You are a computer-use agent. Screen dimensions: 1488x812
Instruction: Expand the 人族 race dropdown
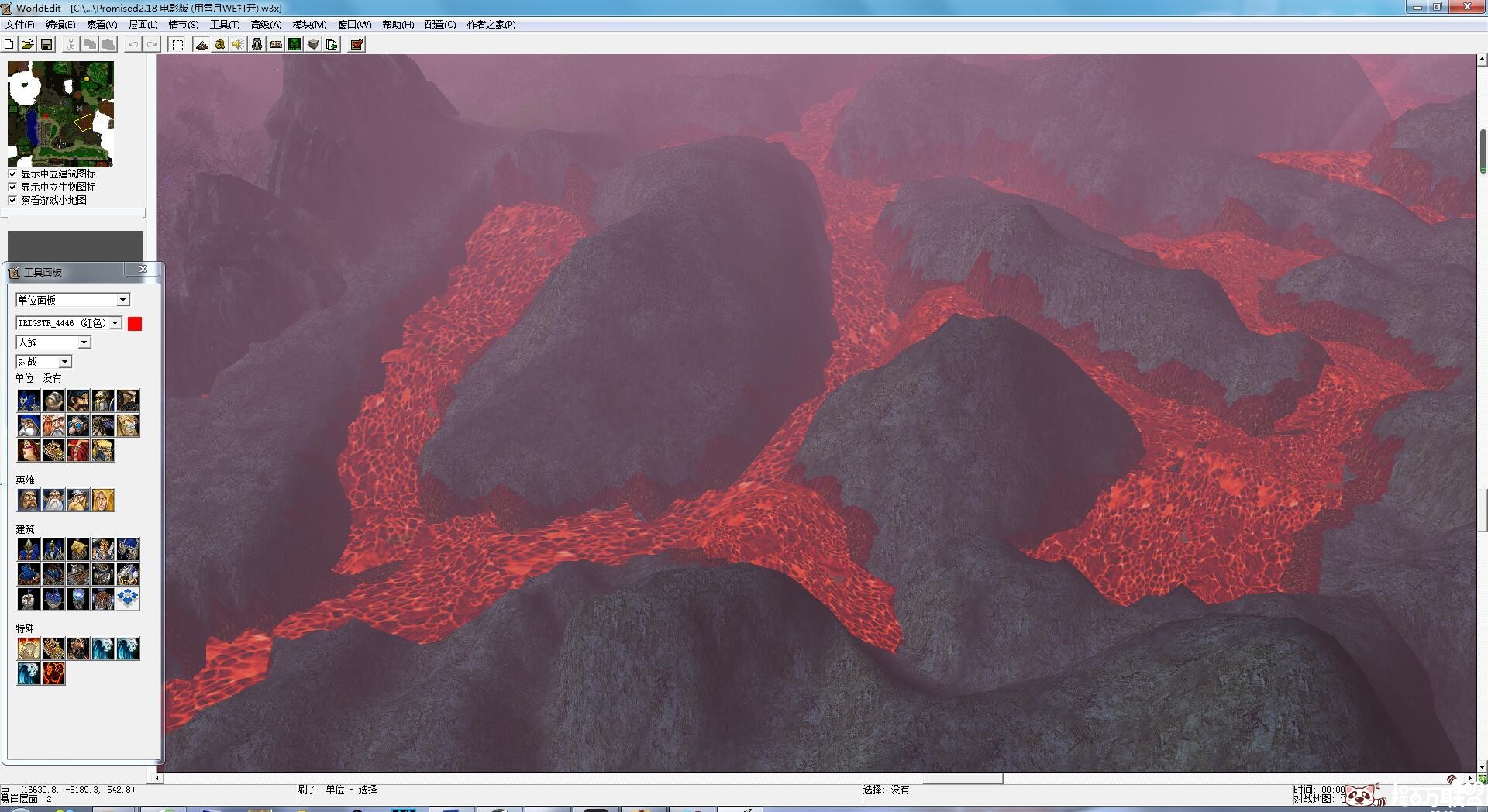pyautogui.click(x=84, y=342)
